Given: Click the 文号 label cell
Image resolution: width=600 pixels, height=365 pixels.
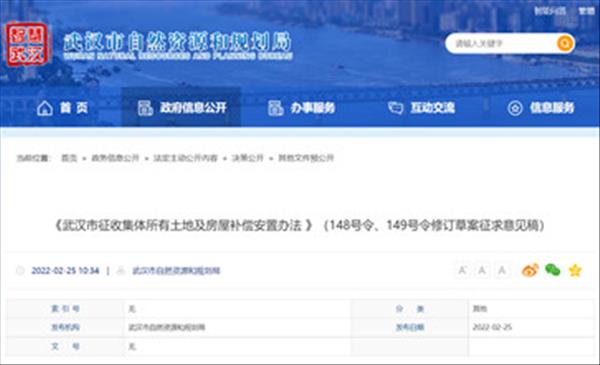Looking at the screenshot, I should 65,347.
